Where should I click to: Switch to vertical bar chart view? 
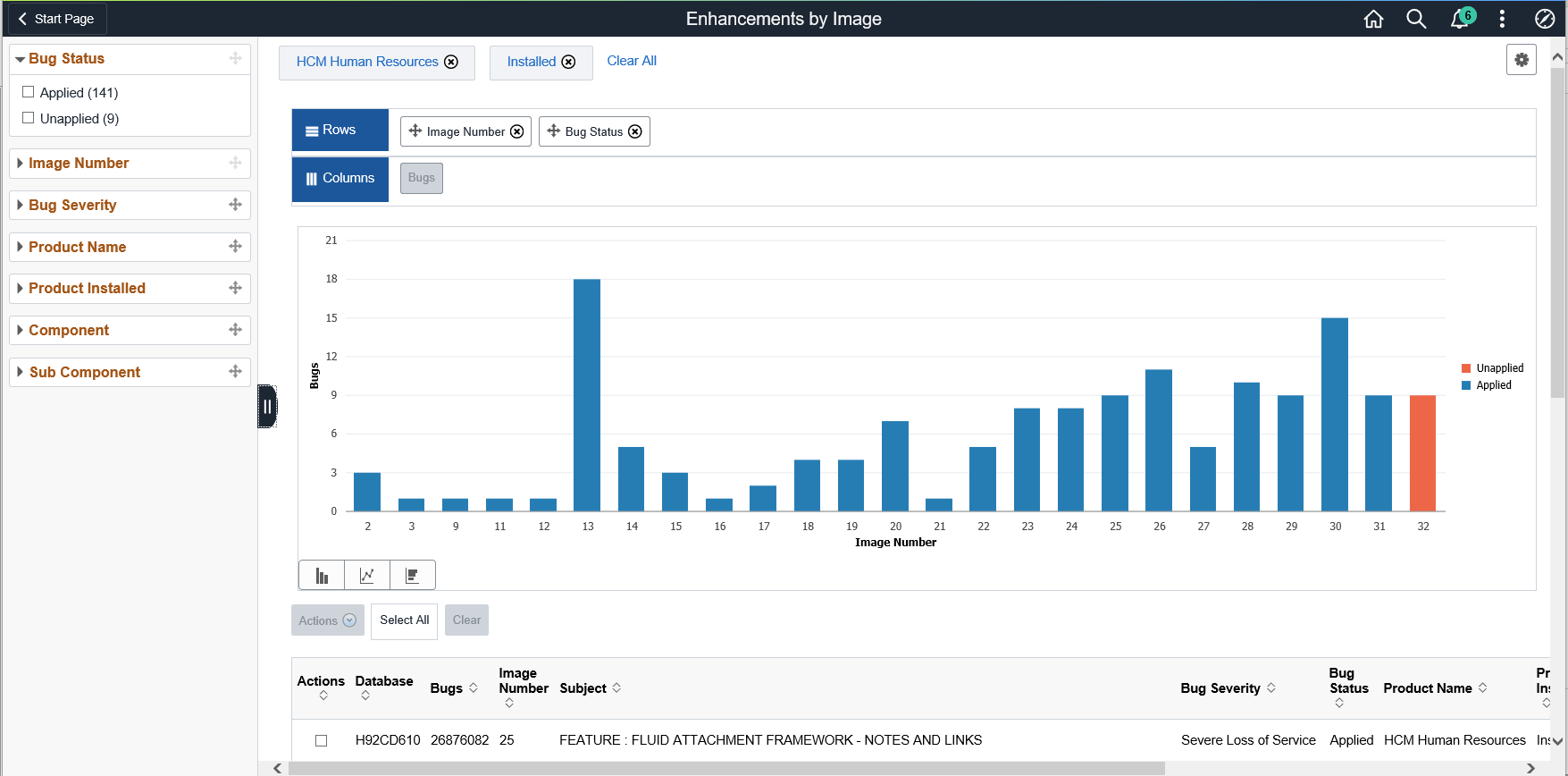322,576
